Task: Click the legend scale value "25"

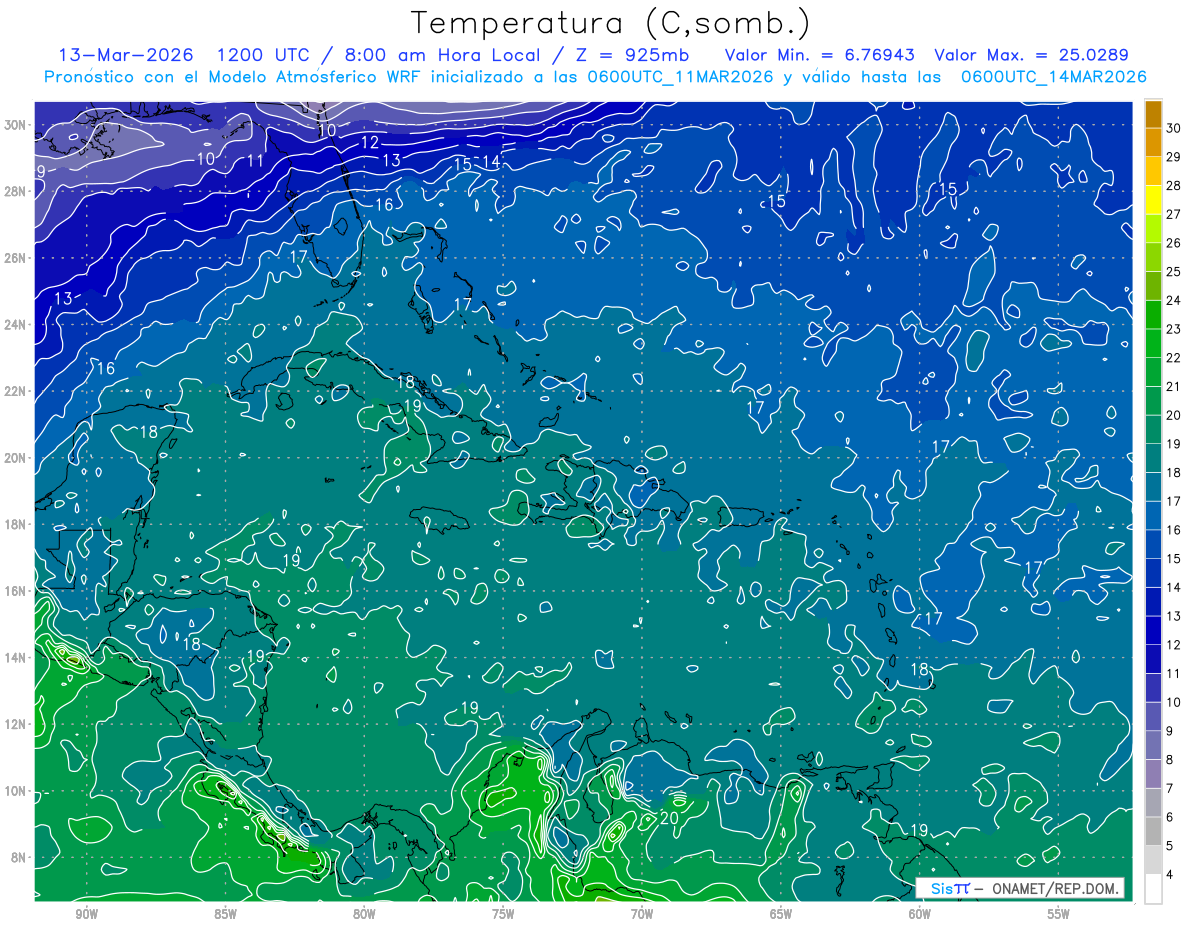Action: pyautogui.click(x=1173, y=272)
